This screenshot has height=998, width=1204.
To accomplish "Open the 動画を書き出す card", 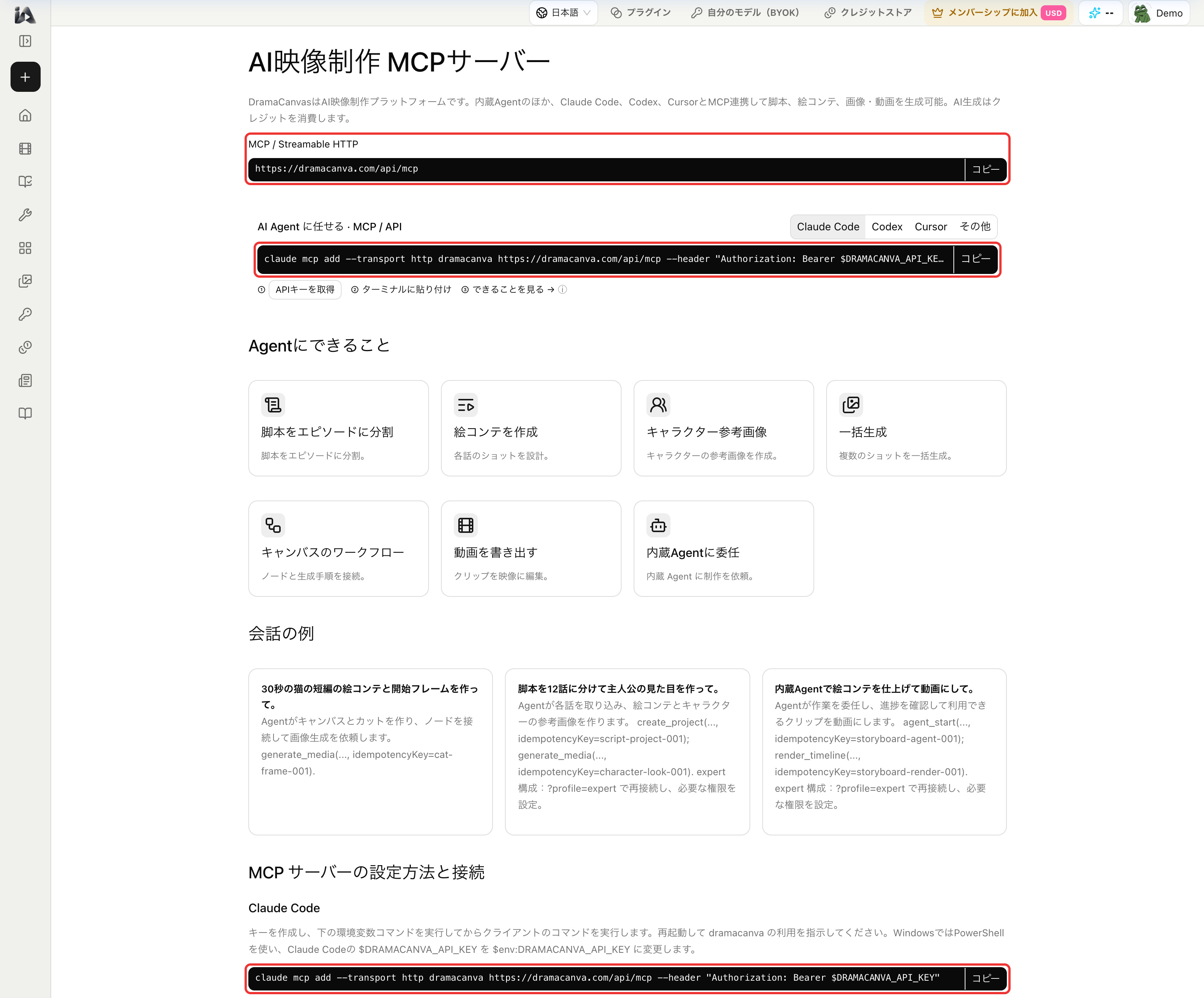I will (531, 549).
